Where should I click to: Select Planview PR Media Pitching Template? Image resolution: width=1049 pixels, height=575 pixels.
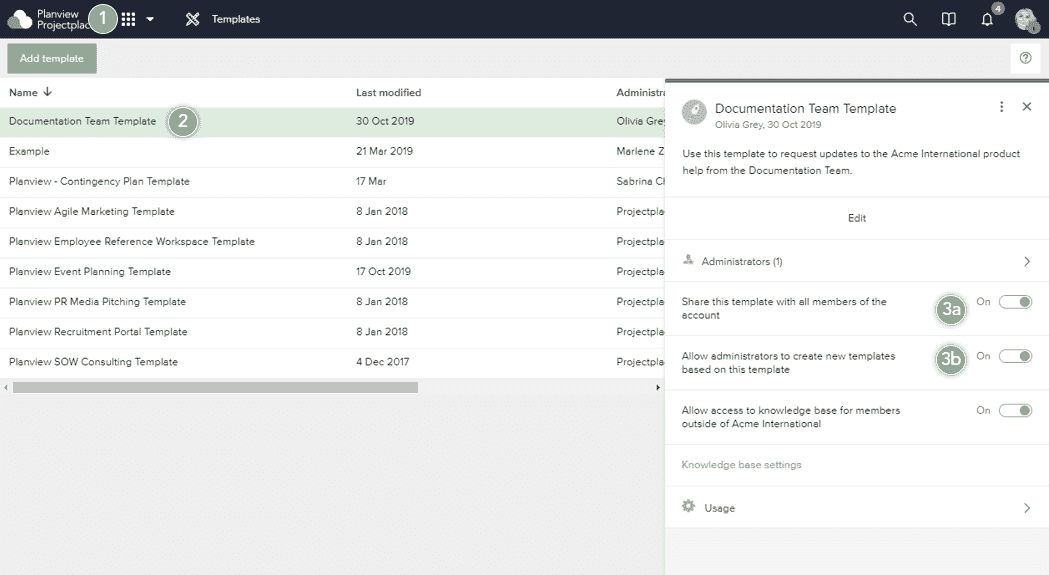[332, 302]
